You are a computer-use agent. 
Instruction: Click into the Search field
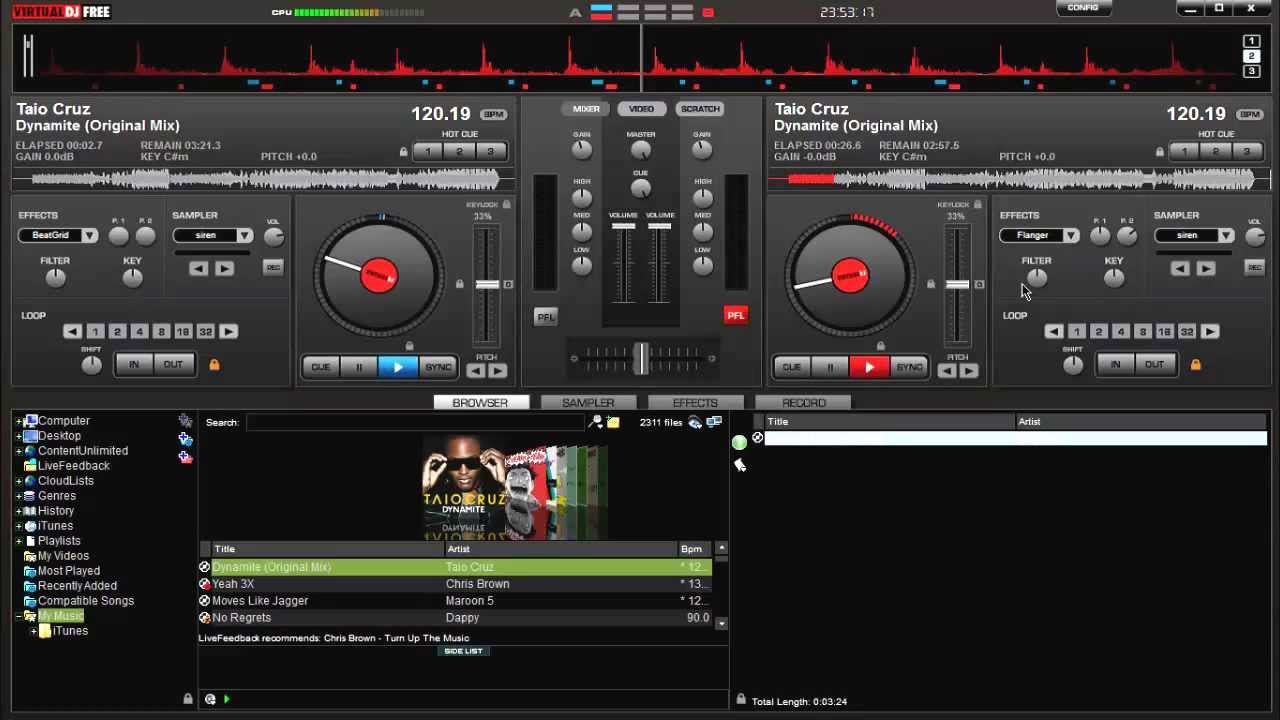tap(415, 423)
